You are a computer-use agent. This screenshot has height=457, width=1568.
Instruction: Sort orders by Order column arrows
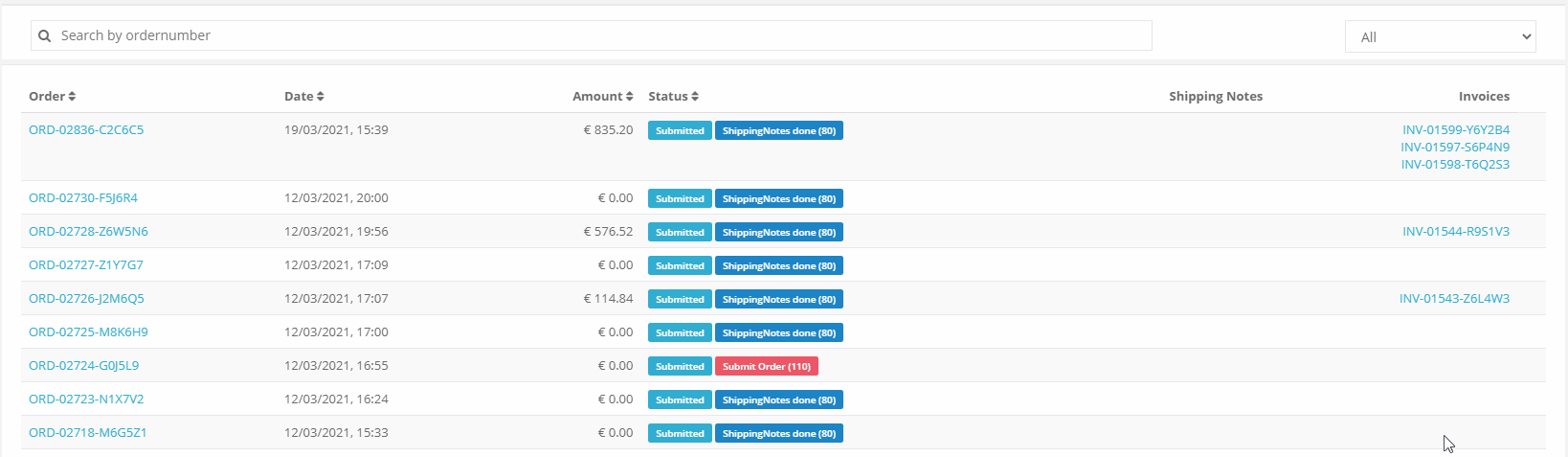click(x=72, y=97)
